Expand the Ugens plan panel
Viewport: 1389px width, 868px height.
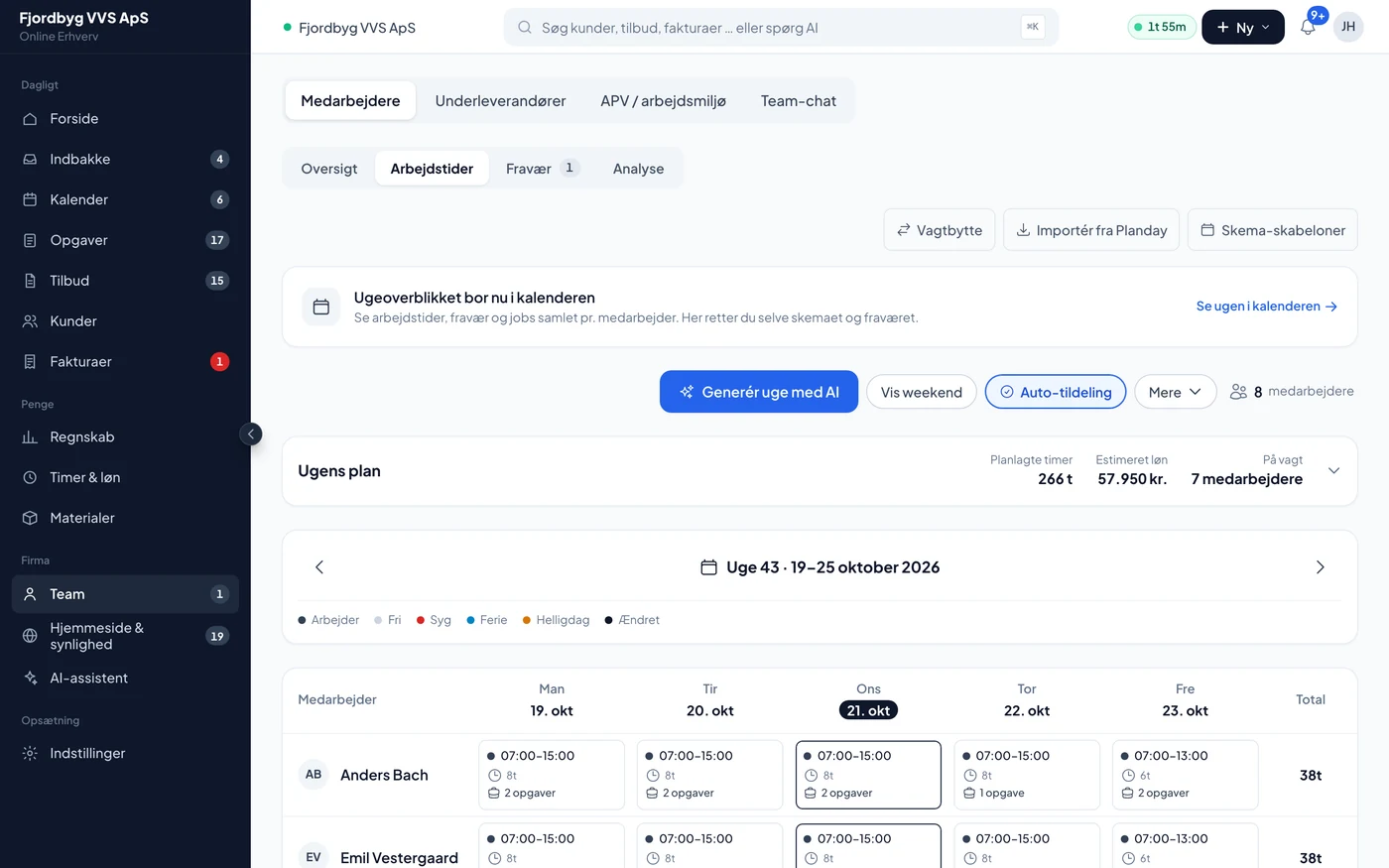click(x=1333, y=471)
